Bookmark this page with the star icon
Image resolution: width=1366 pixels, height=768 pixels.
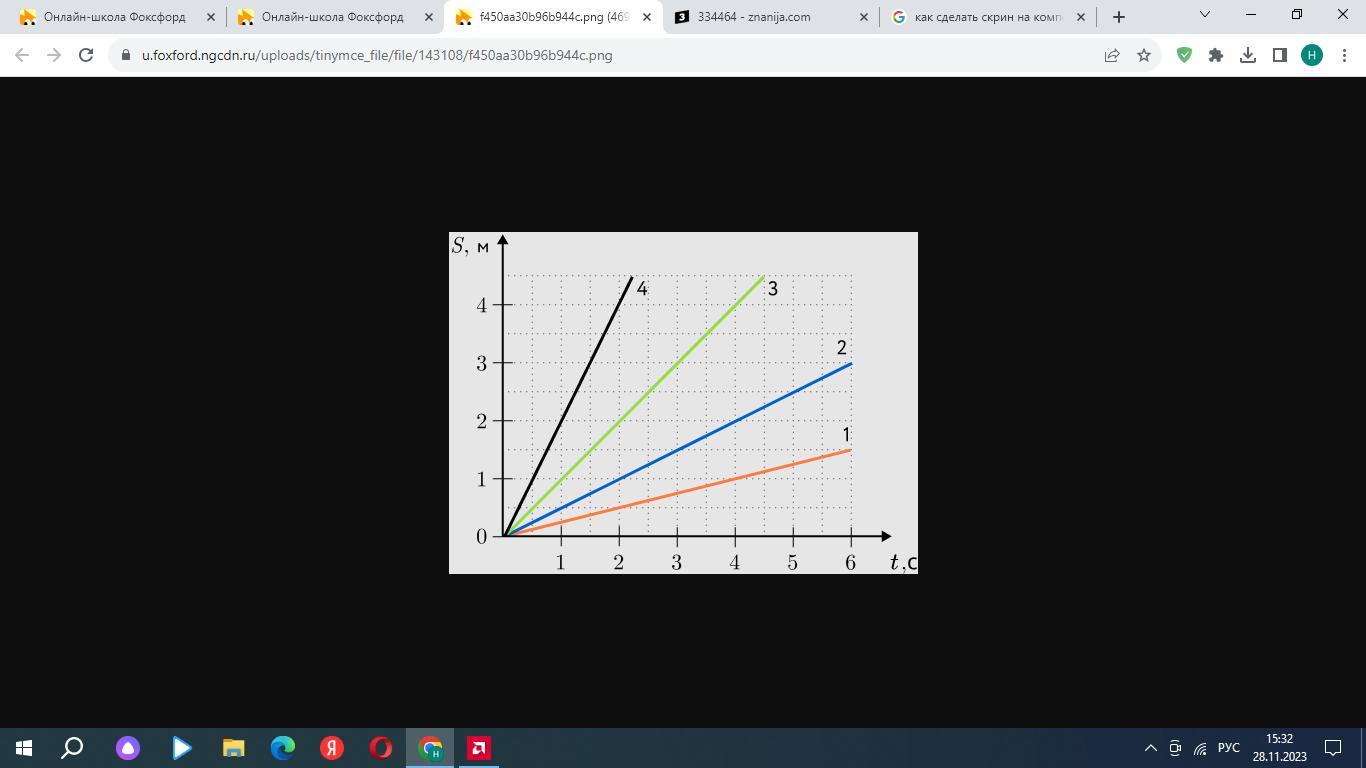click(x=1144, y=55)
